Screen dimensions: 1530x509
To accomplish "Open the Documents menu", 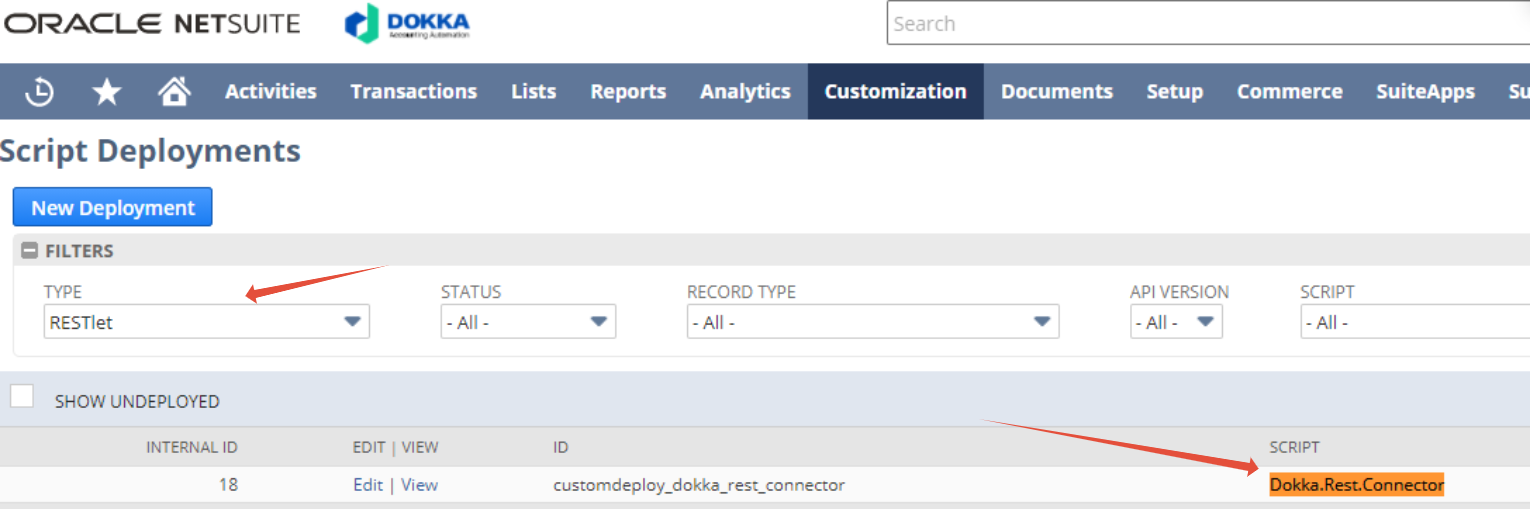I will pyautogui.click(x=1057, y=91).
